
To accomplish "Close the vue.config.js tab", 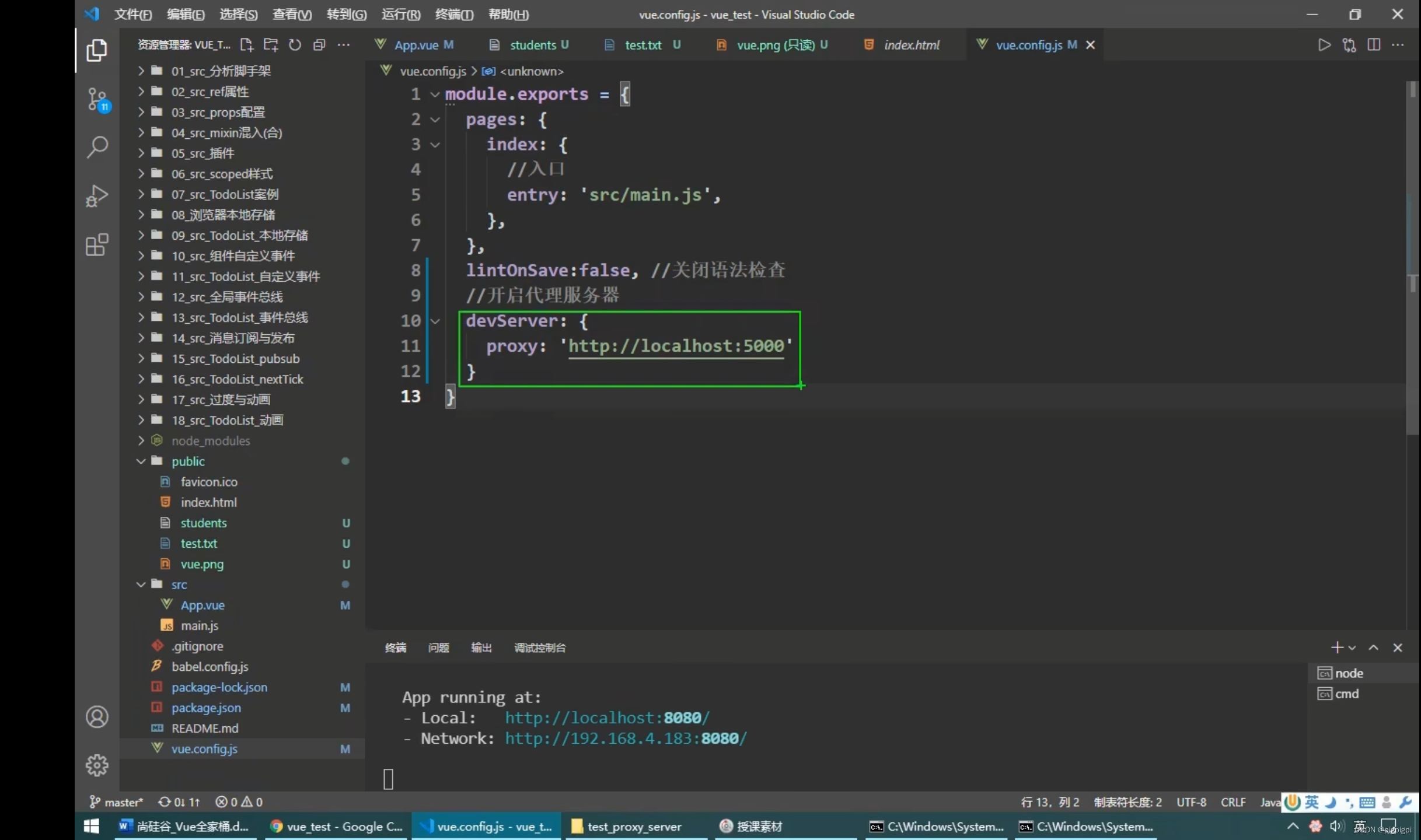I will [1090, 45].
